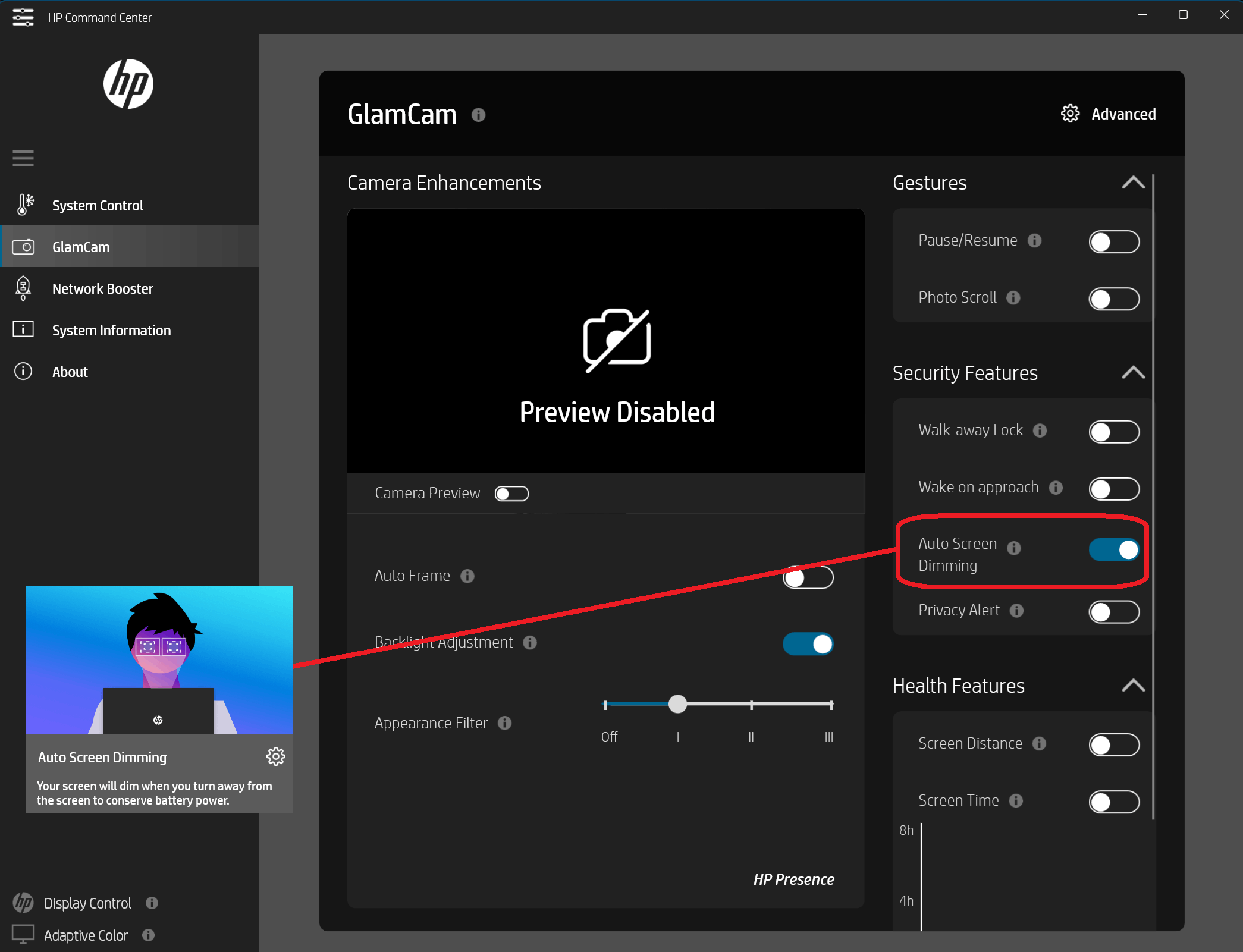Select the System Control thermometer icon
Screen dimensions: 1243x952
(x=24, y=205)
